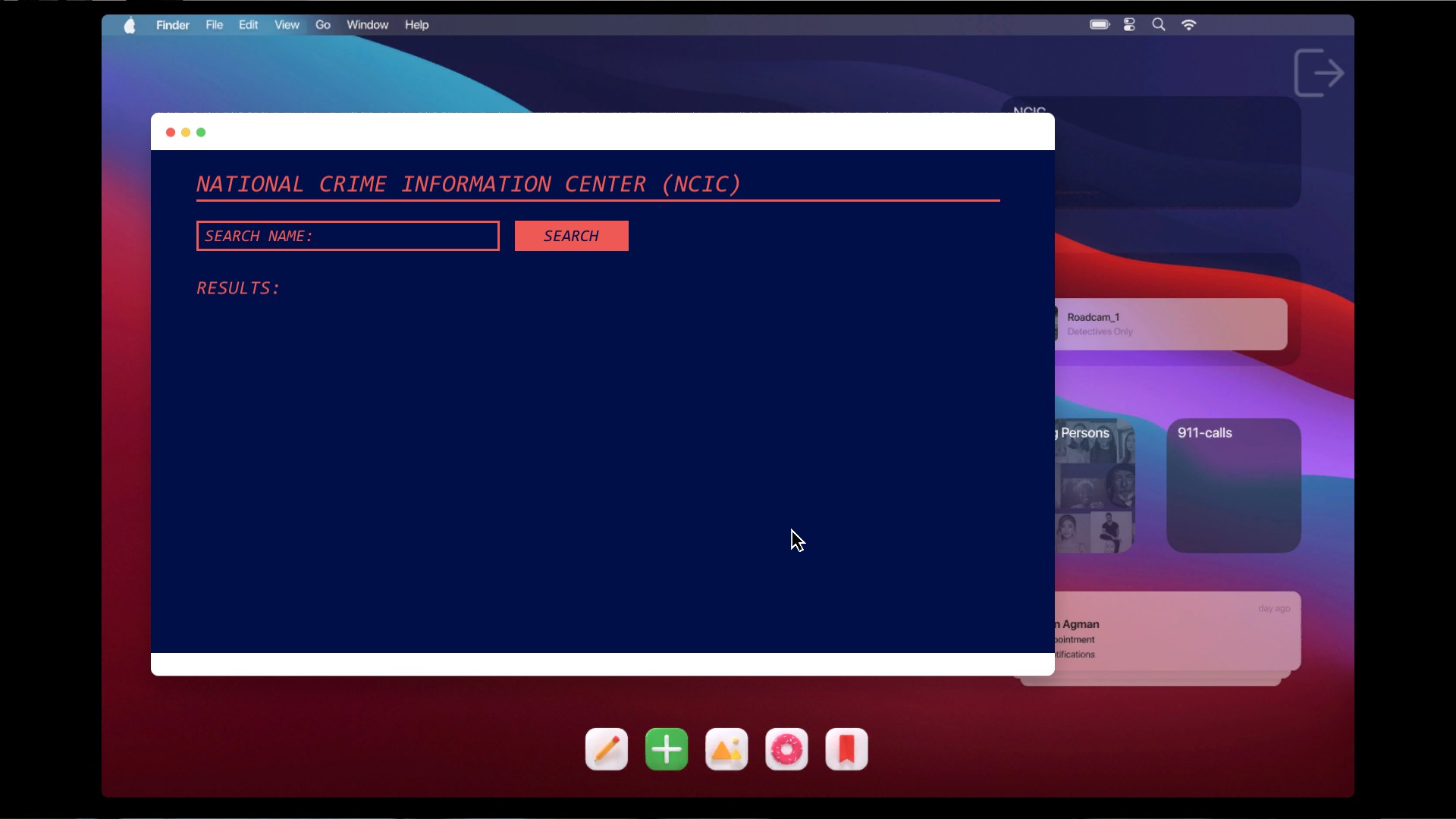Open the 911-calls widget
The width and height of the screenshot is (1456, 819).
pos(1233,485)
